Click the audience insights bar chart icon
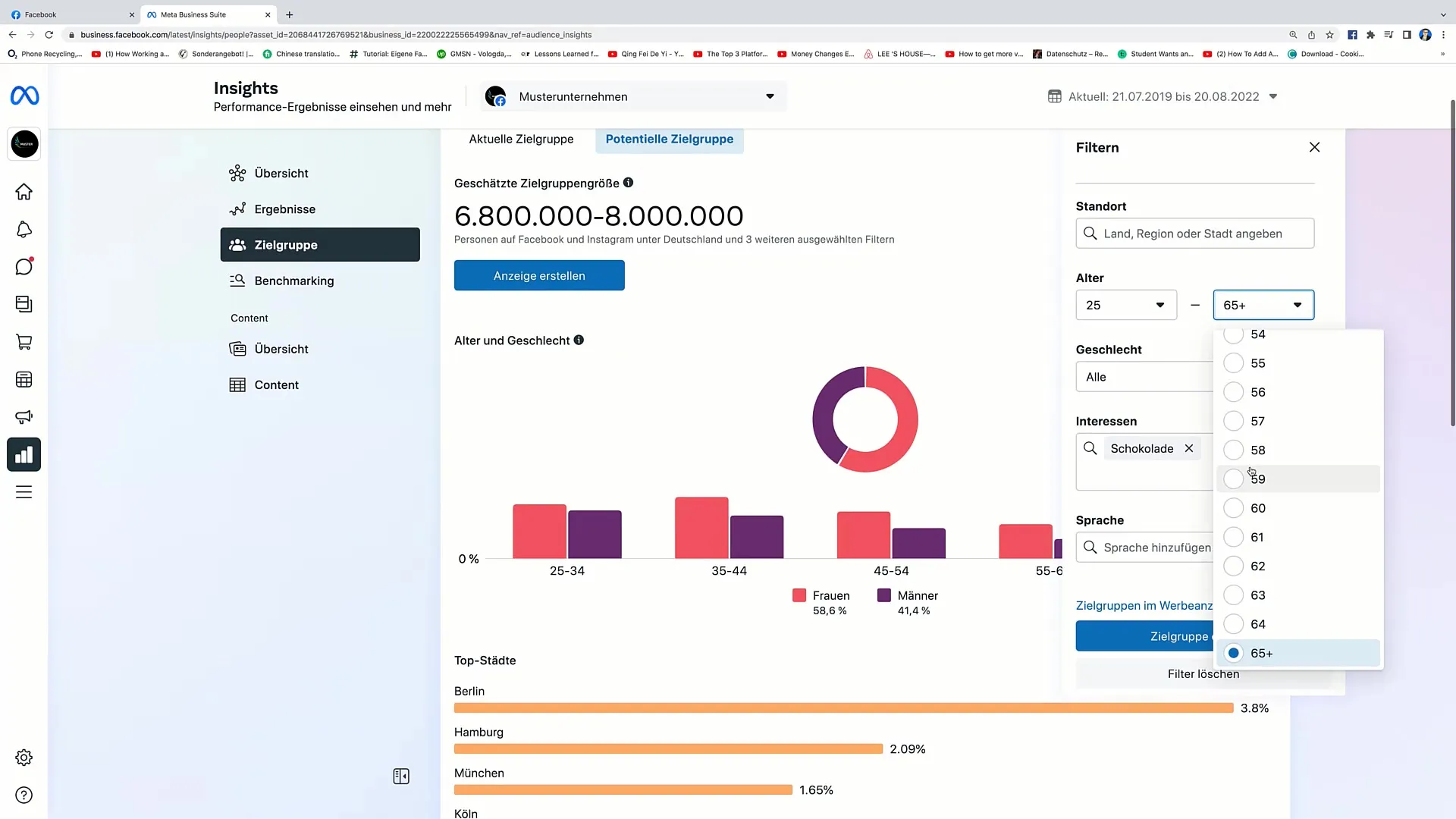Viewport: 1456px width, 819px height. point(24,455)
